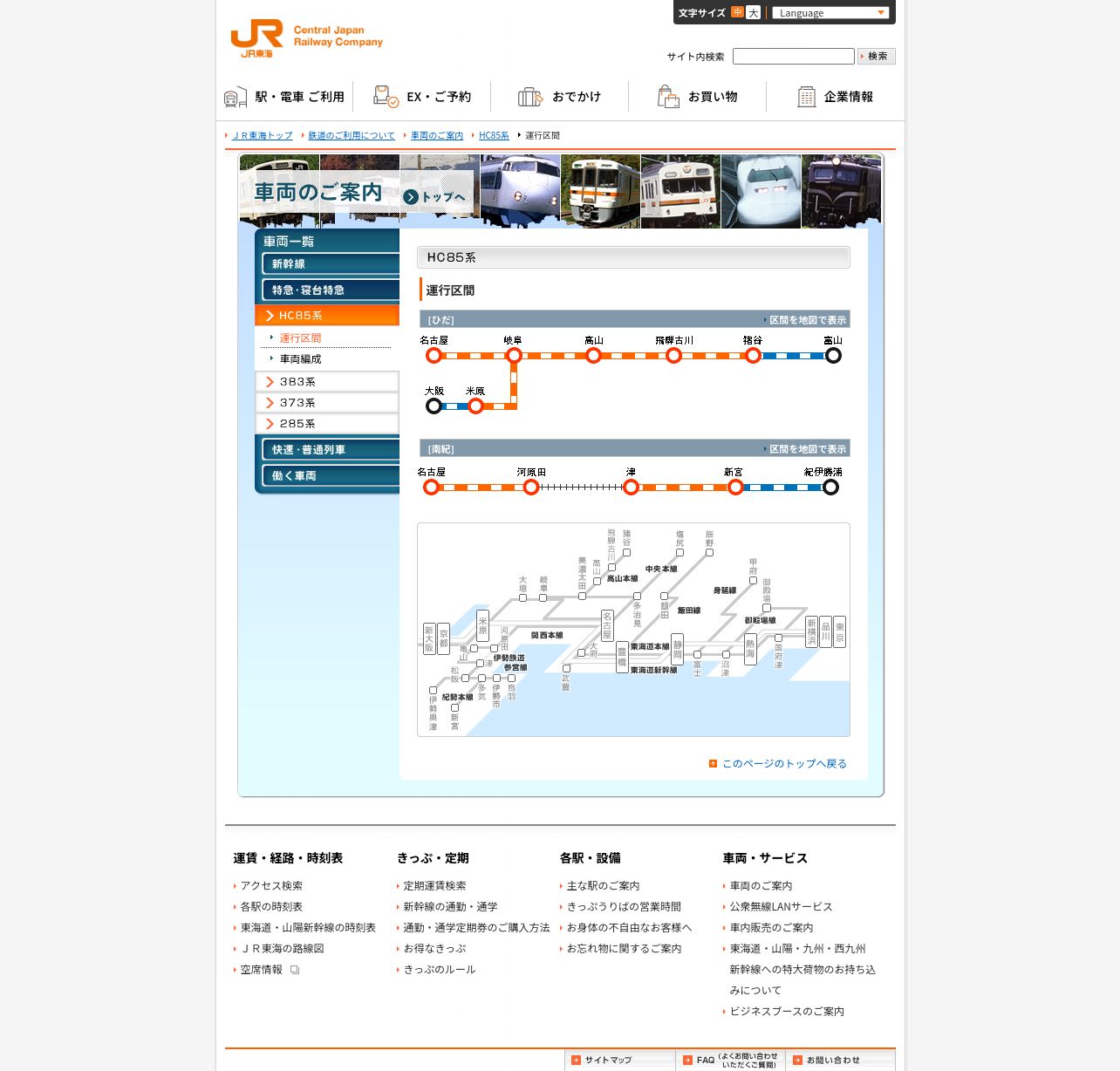Screen dimensions: 1120x1071
Task: Click 飛騨古川 station marker
Action: pyautogui.click(x=673, y=355)
